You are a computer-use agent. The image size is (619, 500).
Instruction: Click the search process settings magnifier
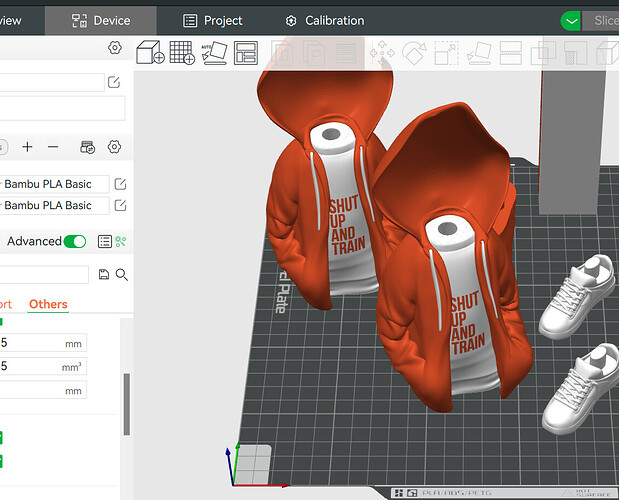point(122,274)
